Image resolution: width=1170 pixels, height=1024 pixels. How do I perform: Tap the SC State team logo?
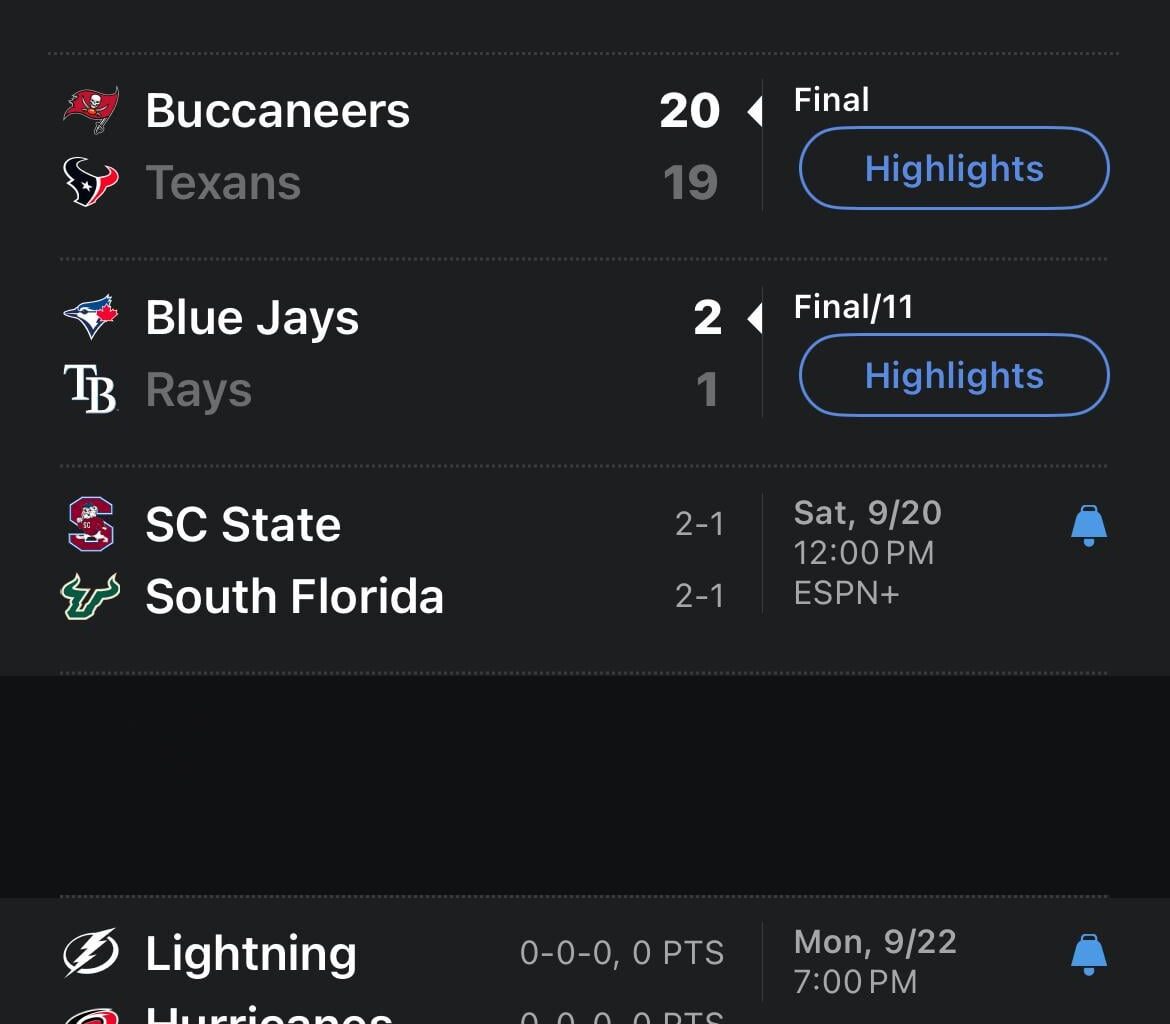91,524
